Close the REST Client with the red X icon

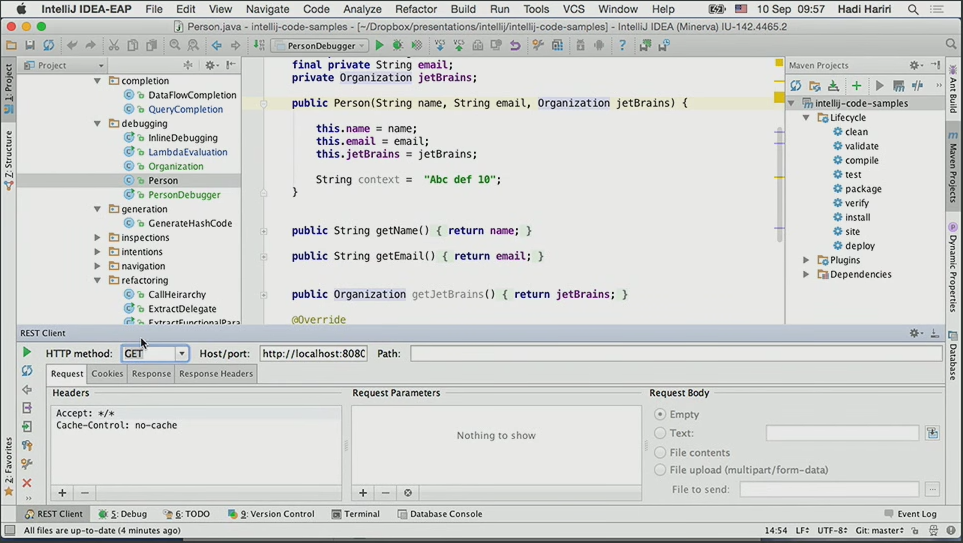[26, 483]
